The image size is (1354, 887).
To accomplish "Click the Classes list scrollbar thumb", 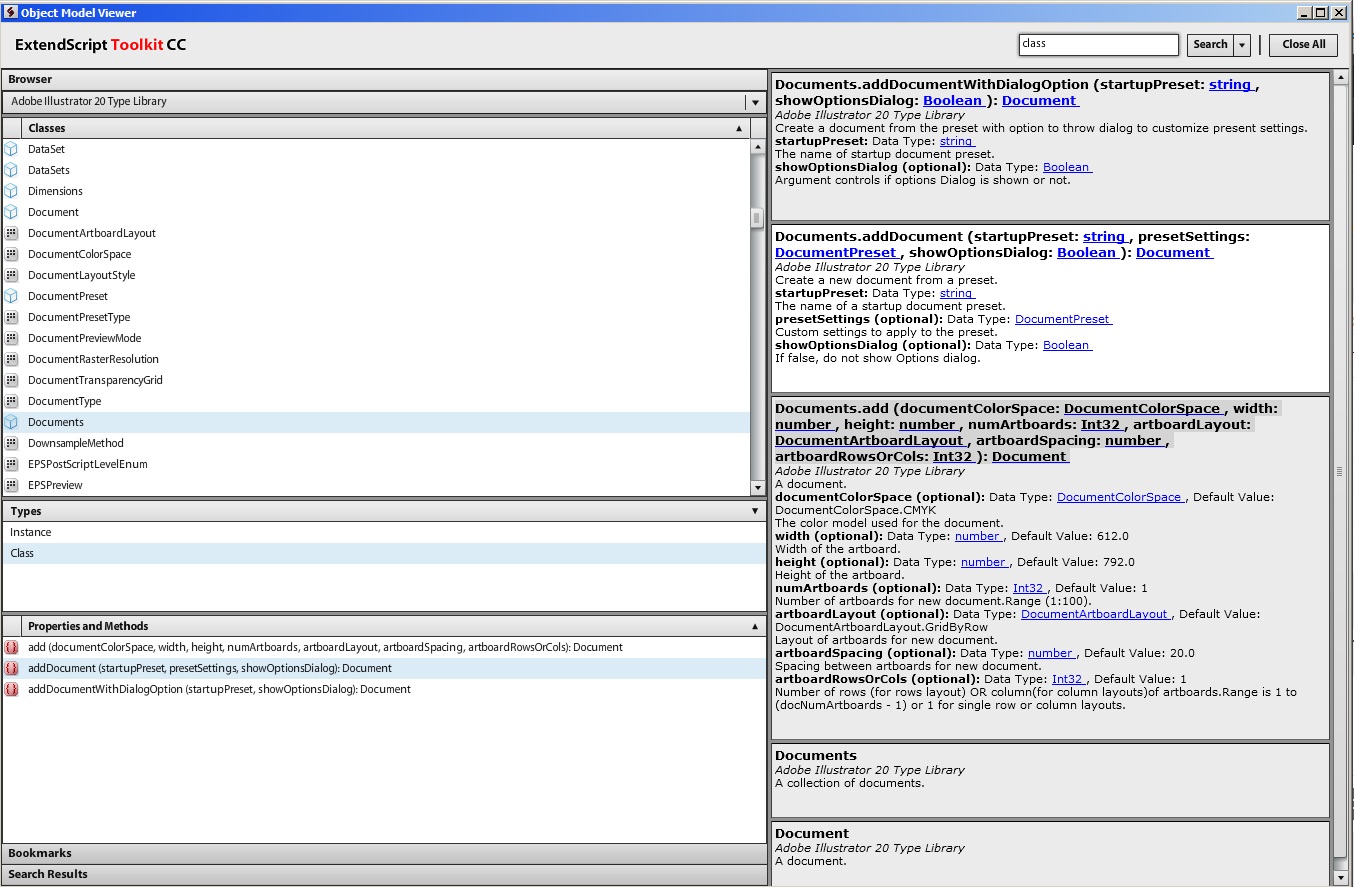I will point(757,218).
